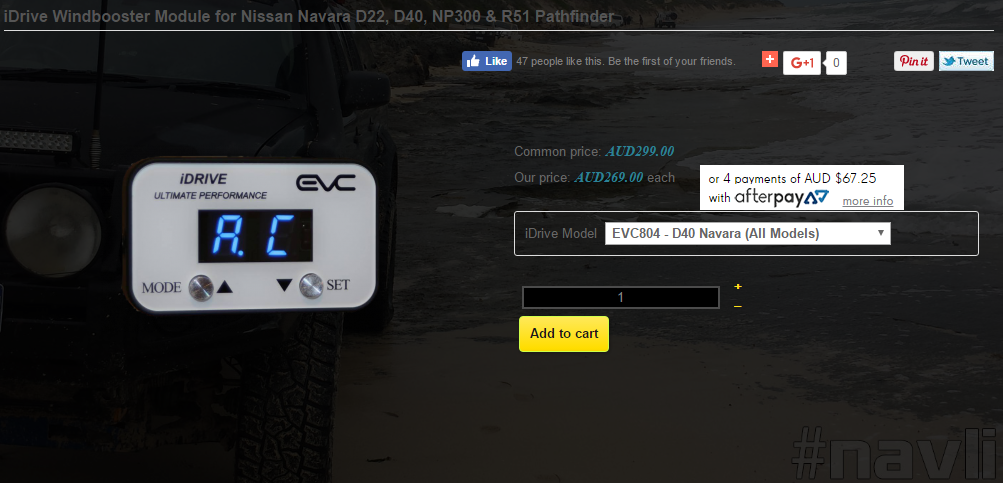Add to cart button

point(564,333)
